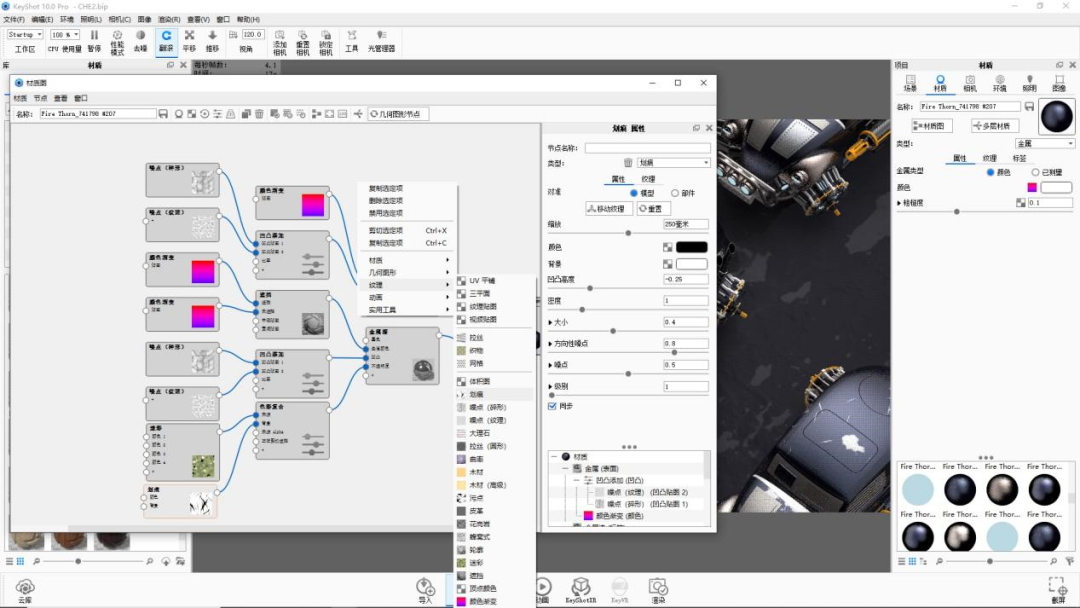
Task: Click the 缩放 slider handle
Action: pos(627,233)
